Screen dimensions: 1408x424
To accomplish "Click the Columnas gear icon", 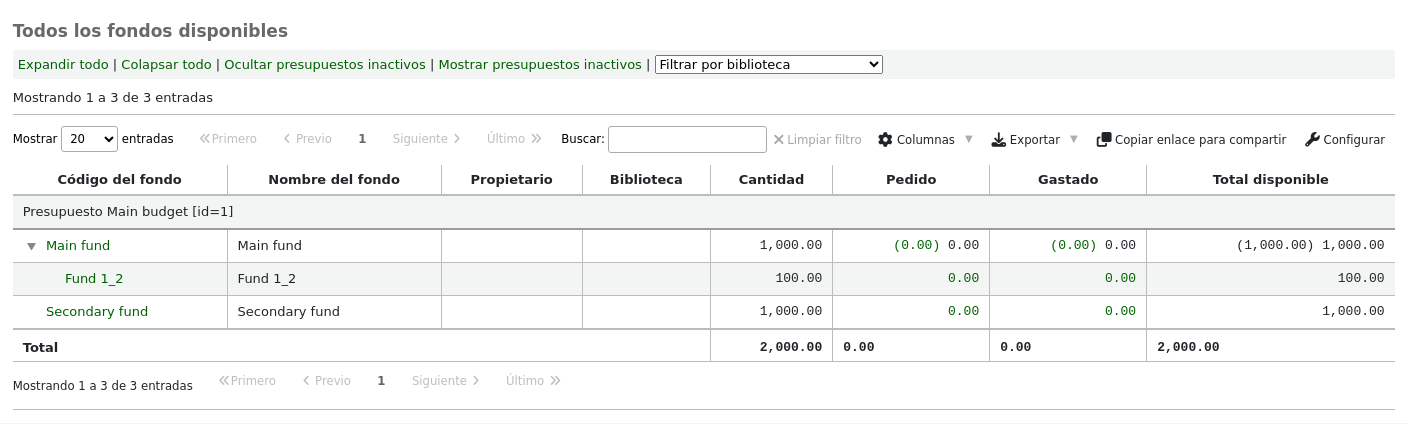I will coord(885,140).
